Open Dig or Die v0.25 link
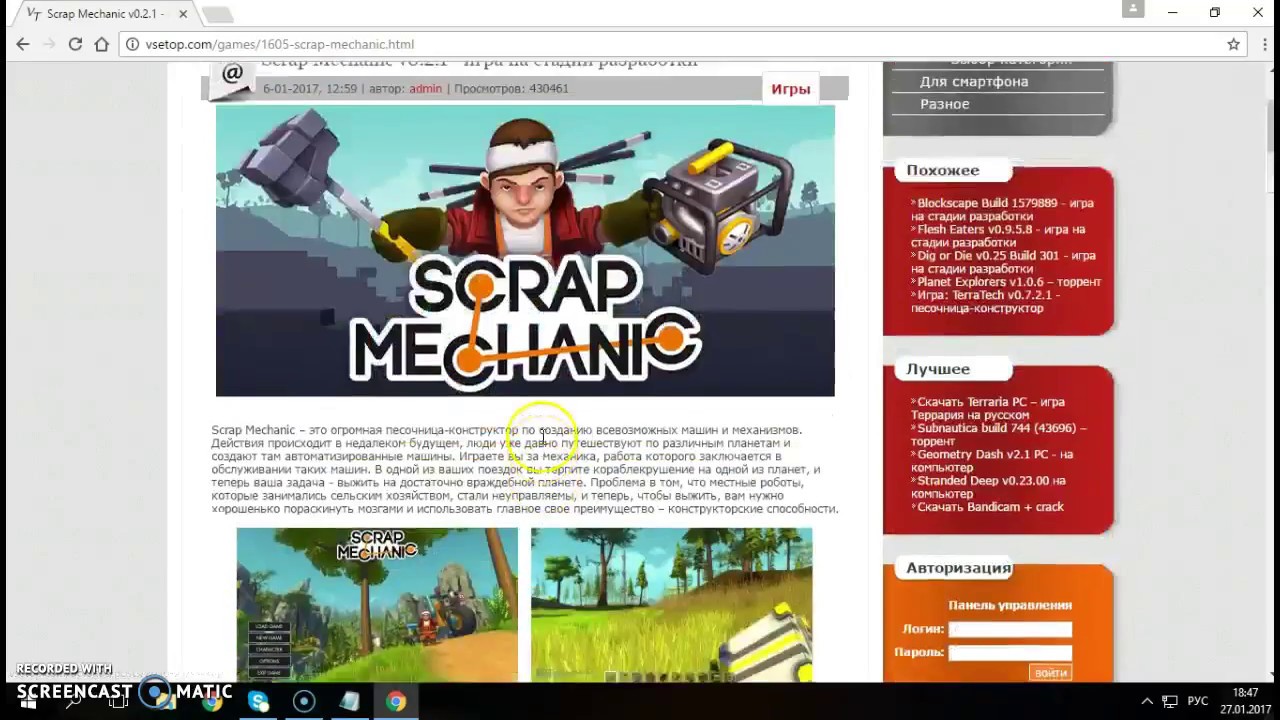 click(1003, 262)
